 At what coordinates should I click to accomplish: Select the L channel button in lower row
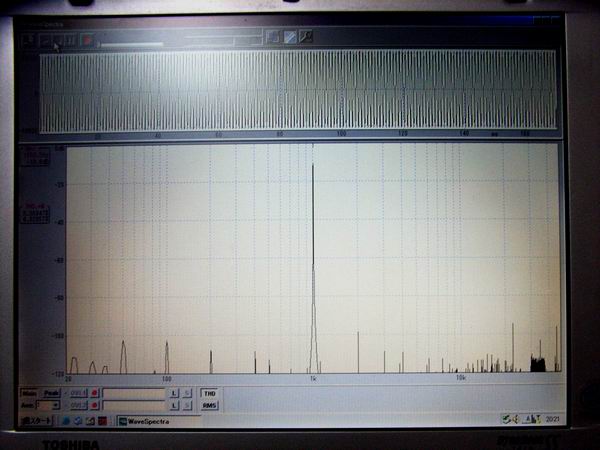pyautogui.click(x=173, y=405)
